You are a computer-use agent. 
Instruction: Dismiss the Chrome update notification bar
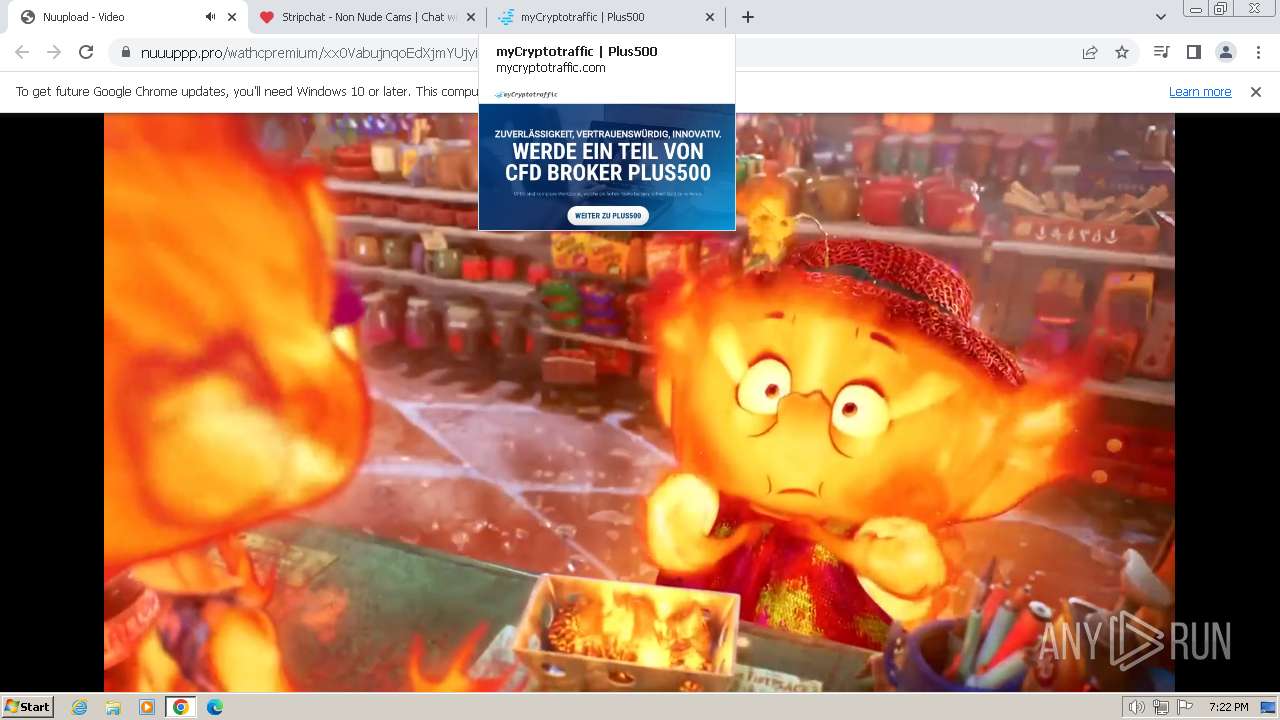pos(1256,92)
